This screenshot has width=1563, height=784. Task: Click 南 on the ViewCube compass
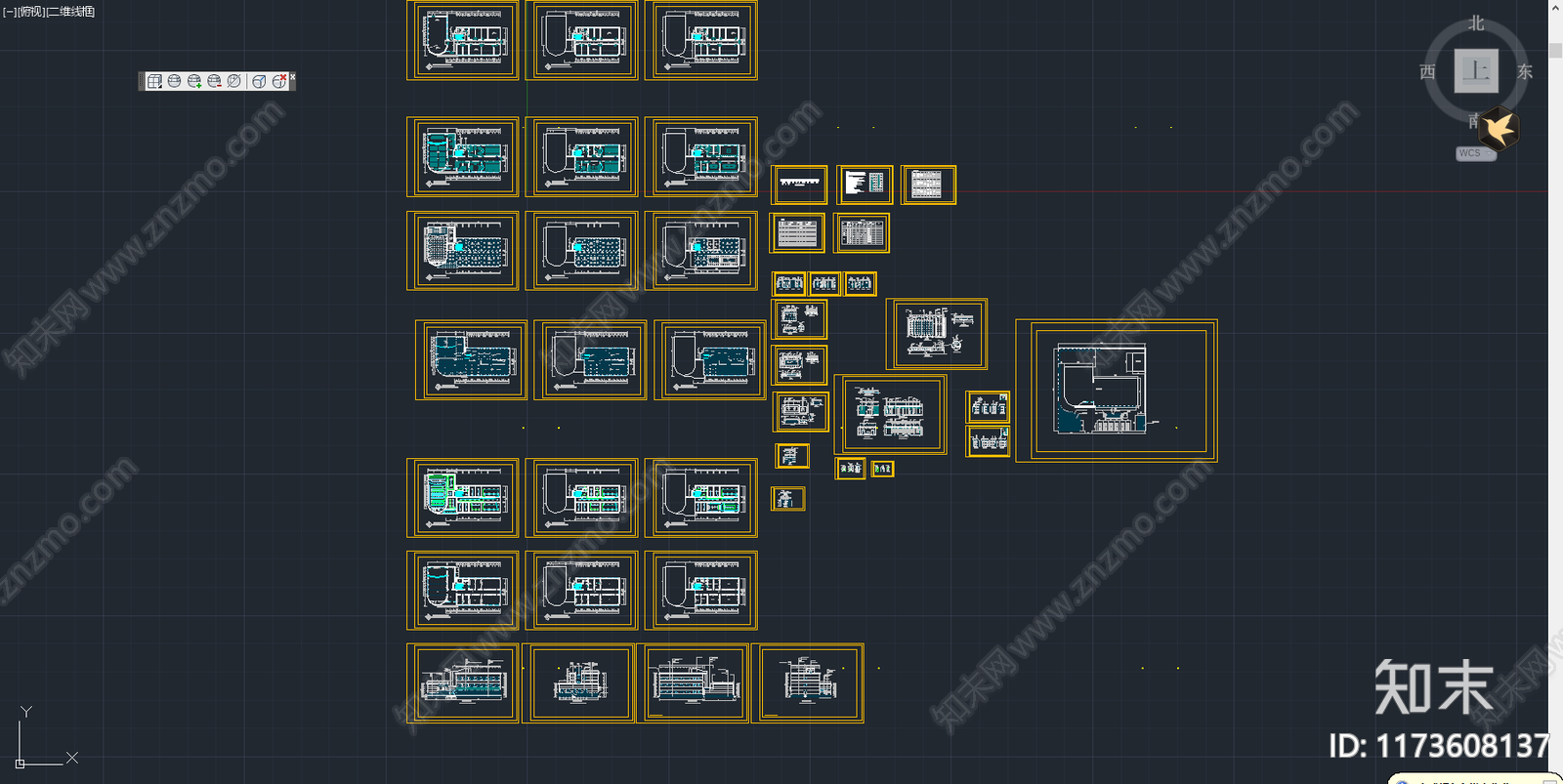(1473, 121)
